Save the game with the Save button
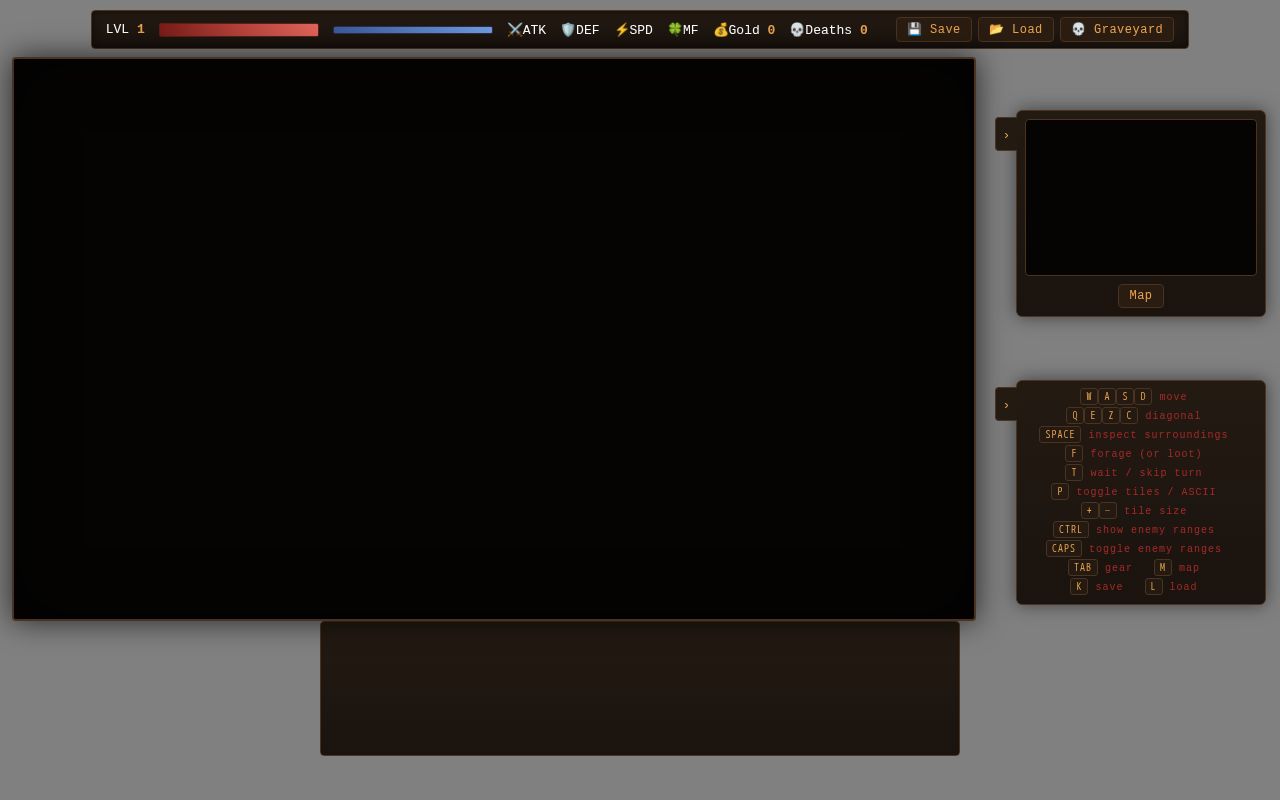 pyautogui.click(x=934, y=30)
